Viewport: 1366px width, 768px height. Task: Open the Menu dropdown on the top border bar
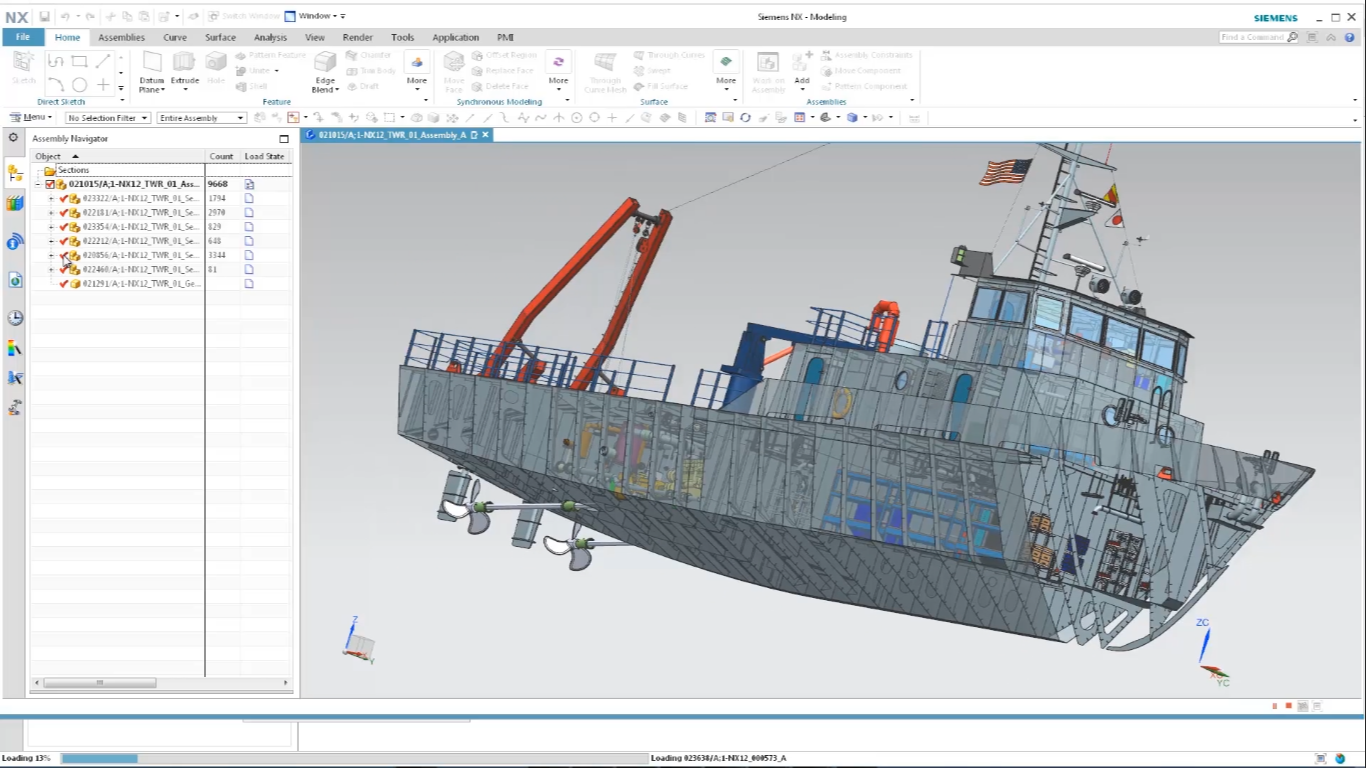tap(31, 118)
